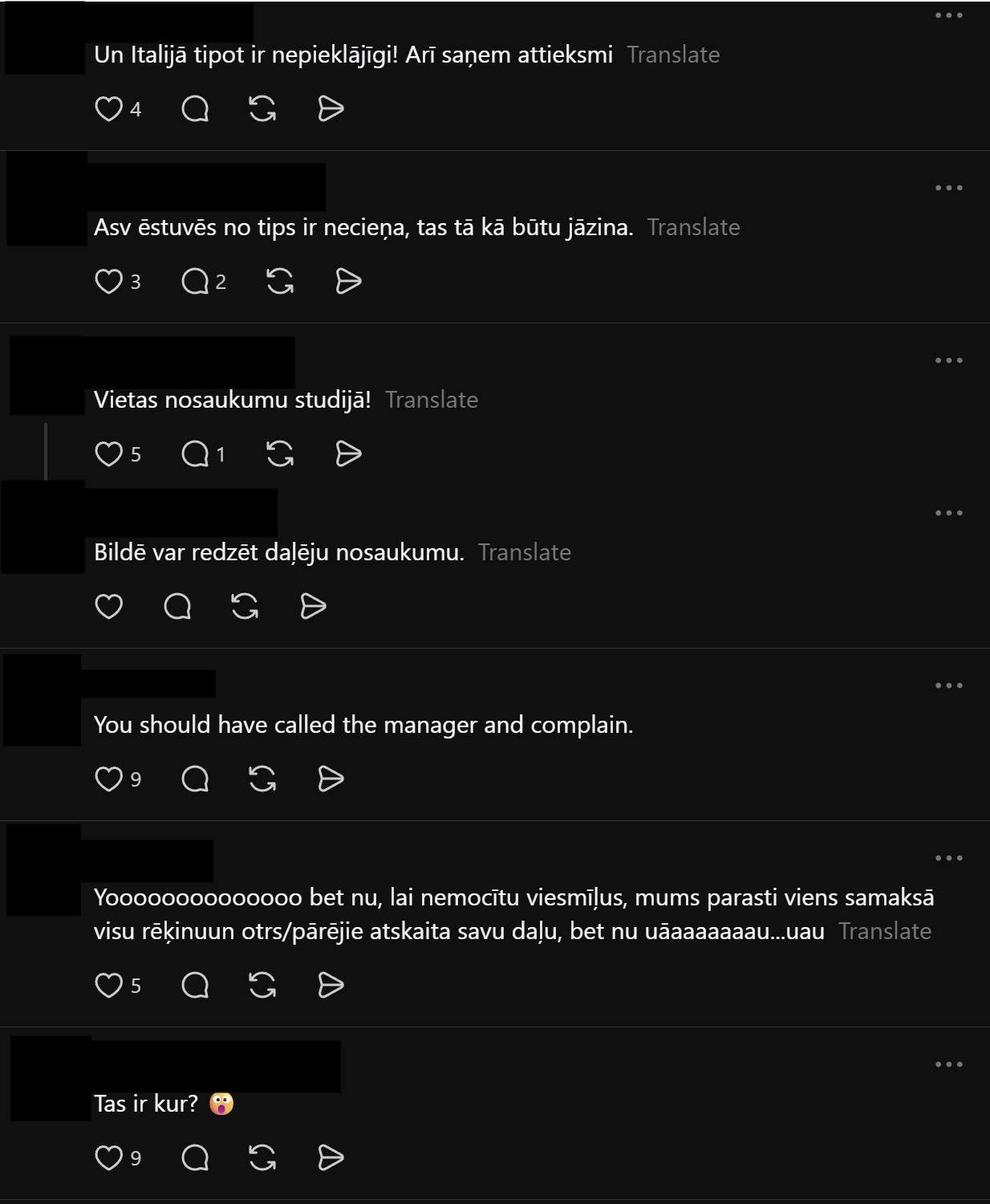The height and width of the screenshot is (1204, 990).
Task: Translate the 'Un Italijā tipot ir nepieklājīgi' comment
Action: coord(673,55)
